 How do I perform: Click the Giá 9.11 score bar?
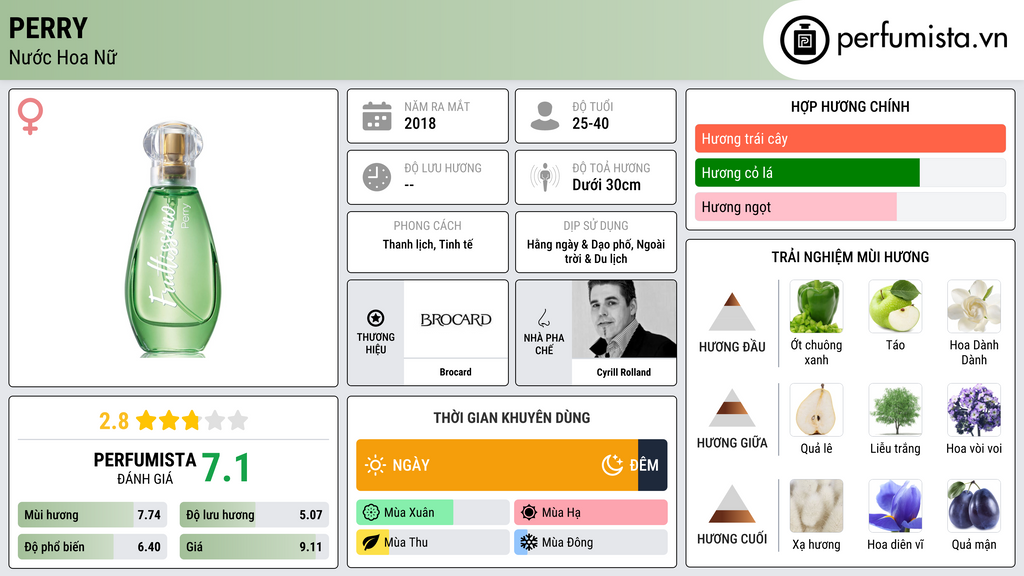[254, 547]
